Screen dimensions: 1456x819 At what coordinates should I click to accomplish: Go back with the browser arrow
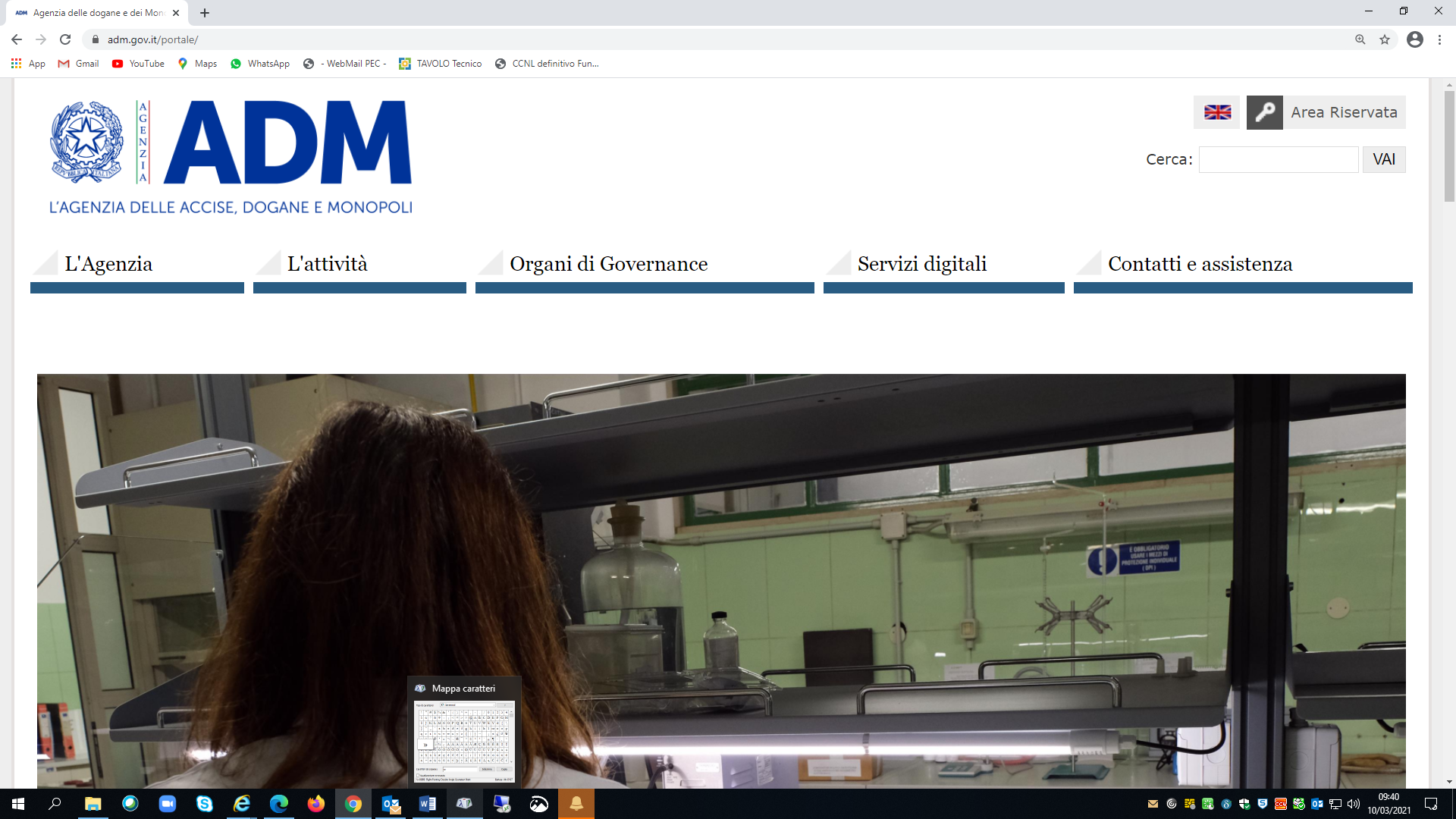pyautogui.click(x=17, y=39)
